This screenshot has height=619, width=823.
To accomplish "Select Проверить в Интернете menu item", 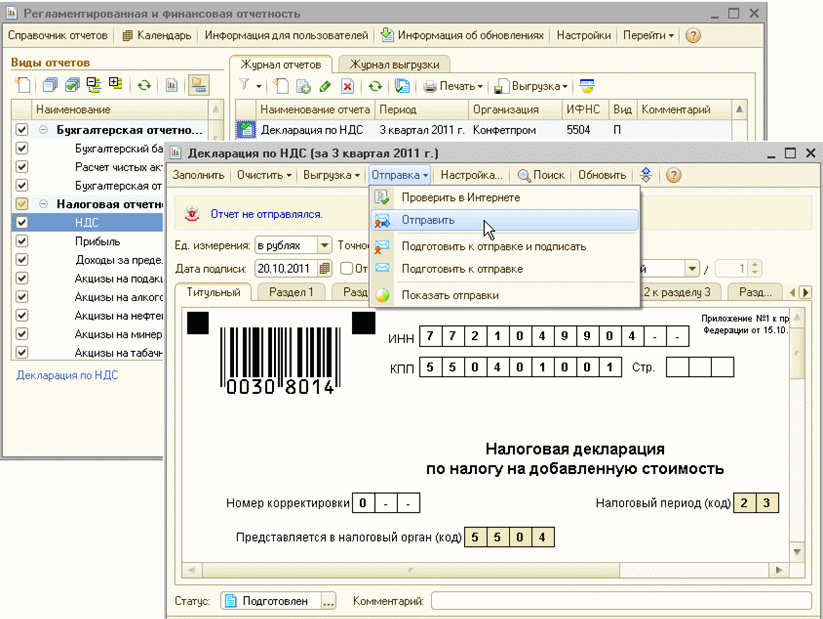I will coord(505,197).
